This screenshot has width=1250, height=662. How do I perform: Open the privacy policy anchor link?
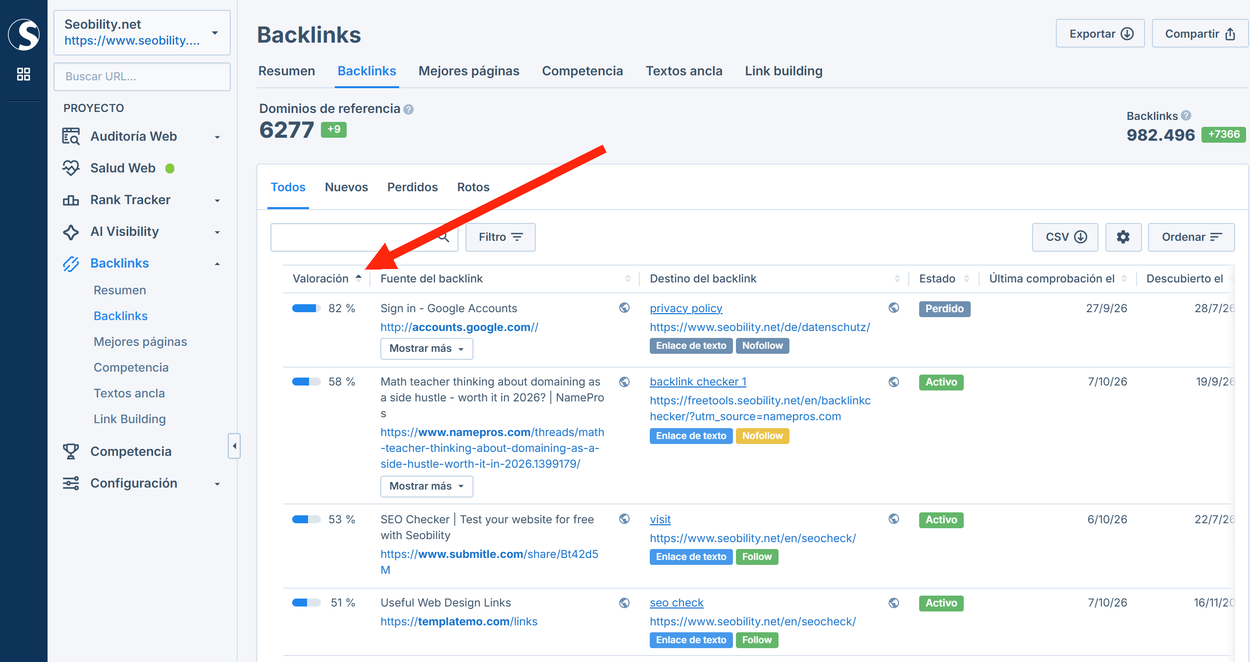pyautogui.click(x=686, y=308)
